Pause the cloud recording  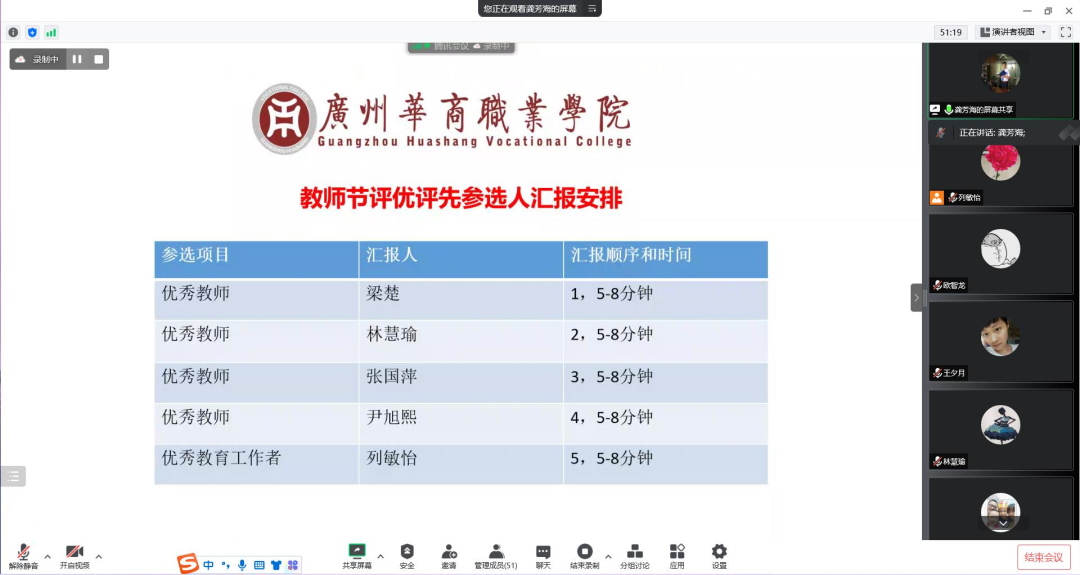coord(77,59)
